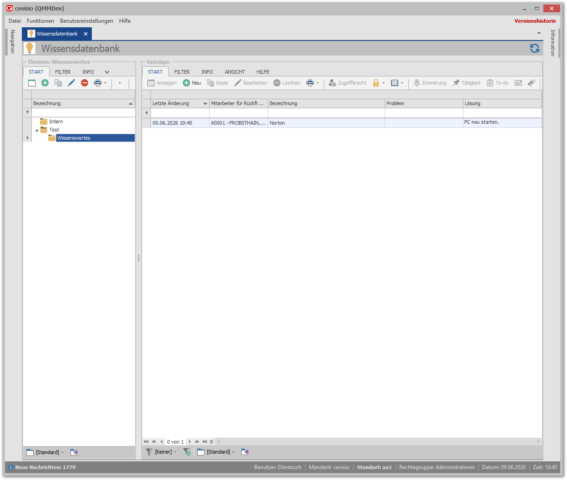Sort by Bezeichnung column in Themen tree
Image resolution: width=567 pixels, height=480 pixels.
coord(83,103)
